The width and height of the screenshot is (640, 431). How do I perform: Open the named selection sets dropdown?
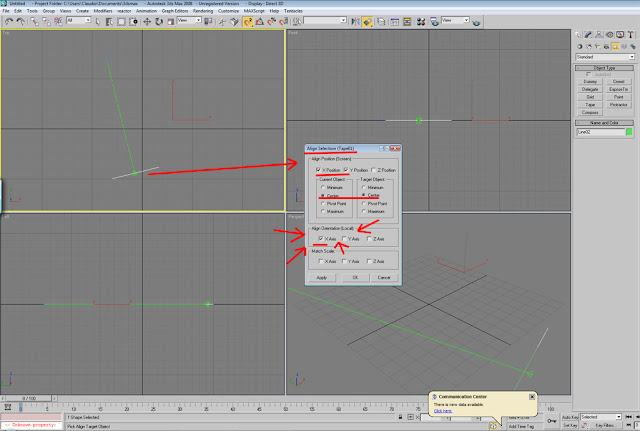point(325,20)
